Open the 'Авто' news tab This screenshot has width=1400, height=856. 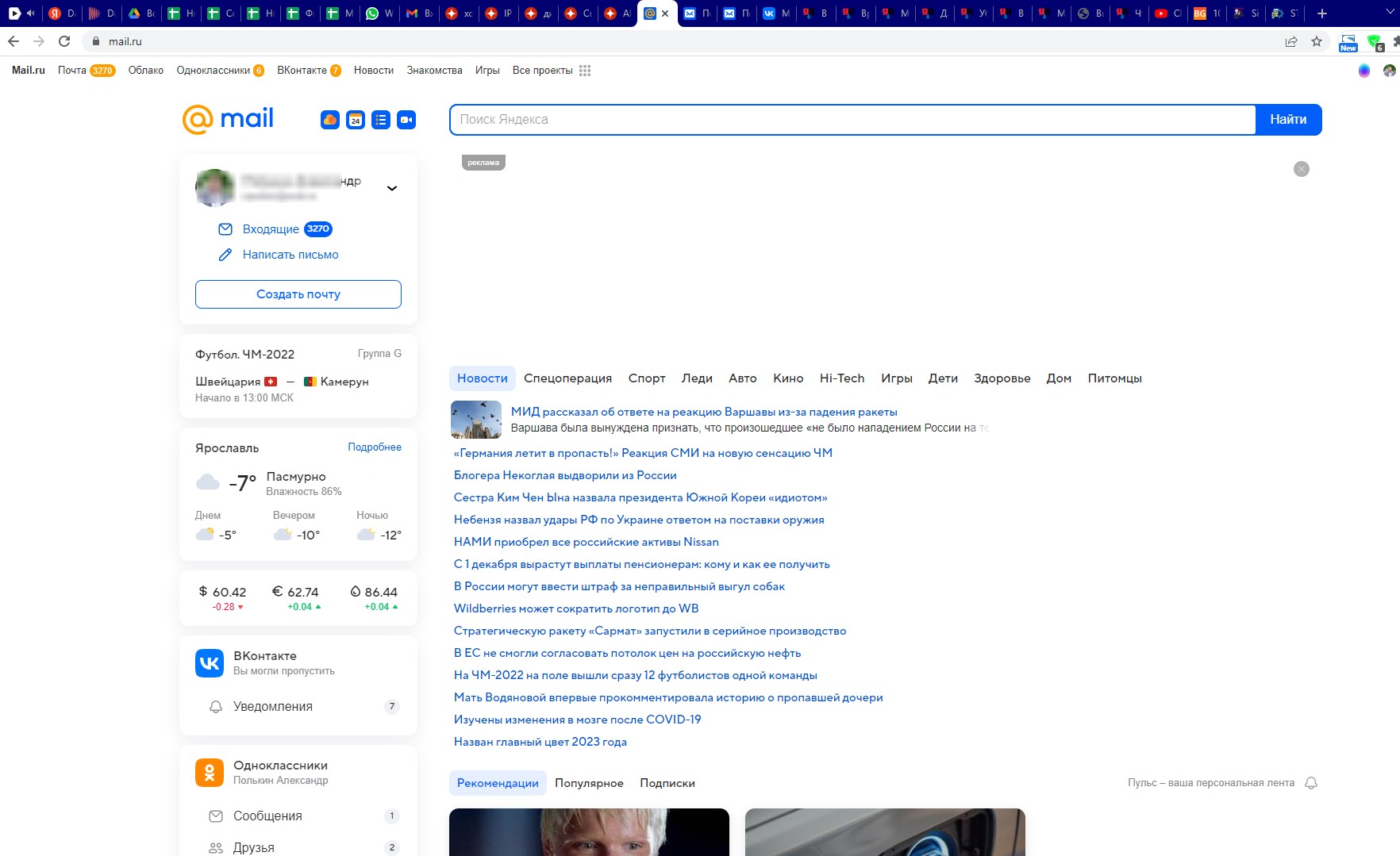(x=743, y=378)
